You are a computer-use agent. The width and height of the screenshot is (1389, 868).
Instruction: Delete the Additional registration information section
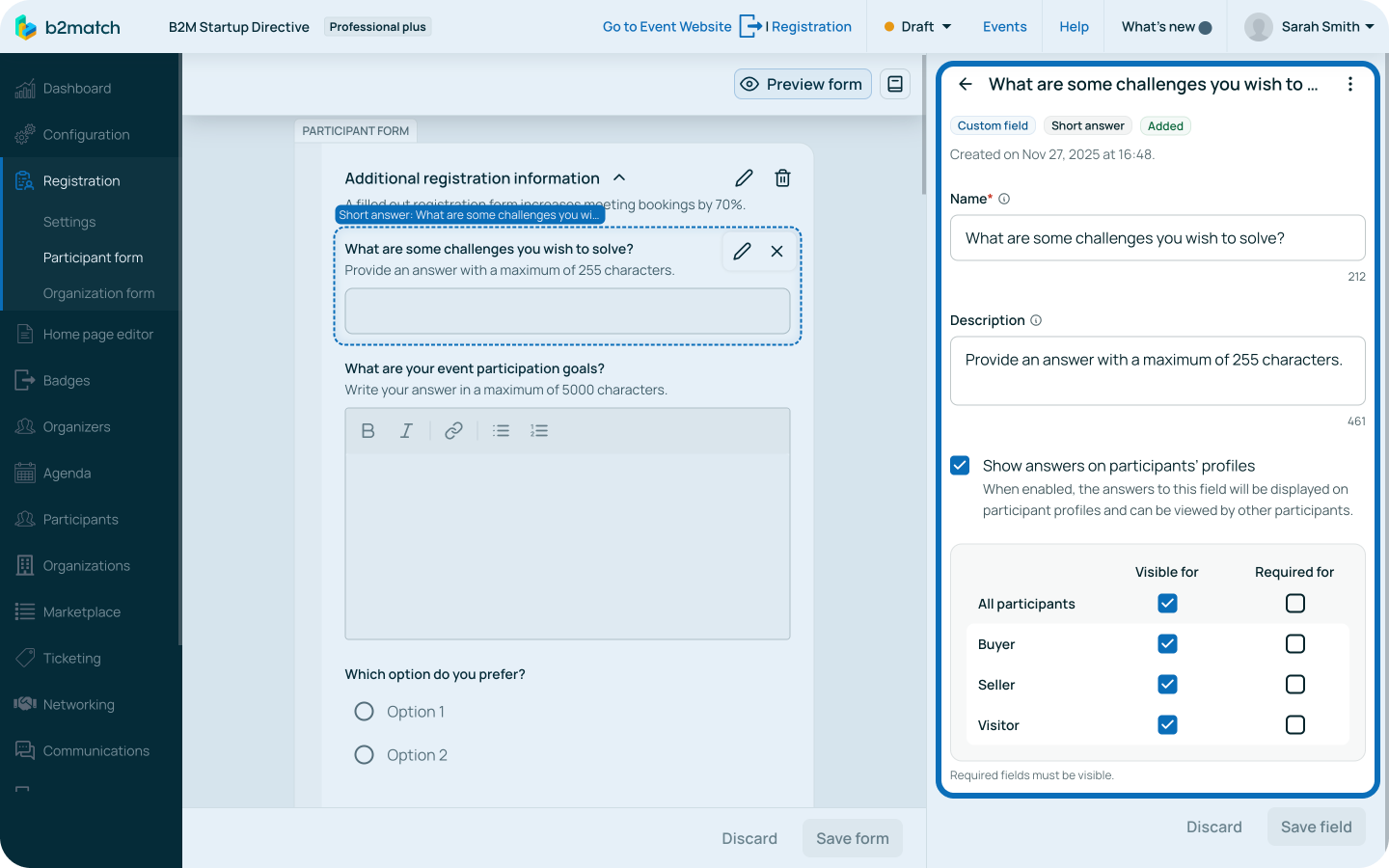coord(782,177)
